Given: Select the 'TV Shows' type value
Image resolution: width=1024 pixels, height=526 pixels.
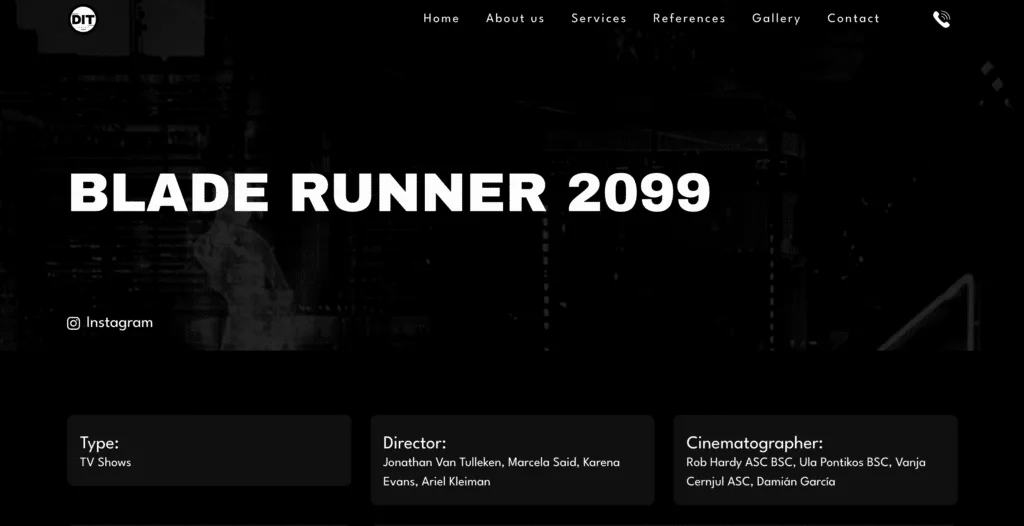Looking at the screenshot, I should point(105,462).
